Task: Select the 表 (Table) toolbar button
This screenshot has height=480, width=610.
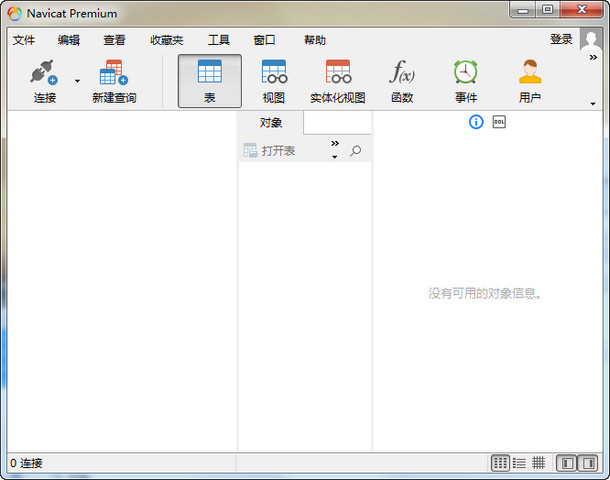Action: 210,81
